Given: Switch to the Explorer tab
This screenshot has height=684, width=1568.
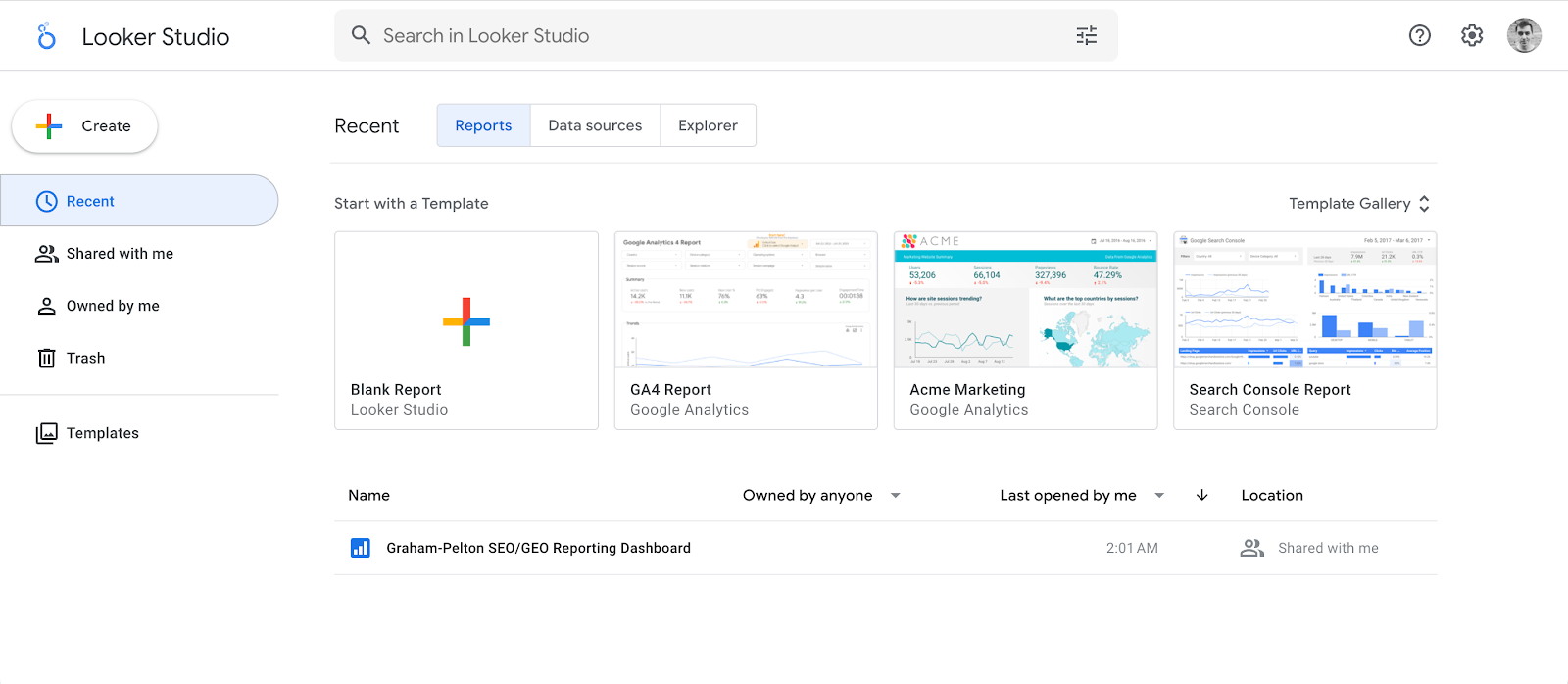Looking at the screenshot, I should click(x=708, y=125).
